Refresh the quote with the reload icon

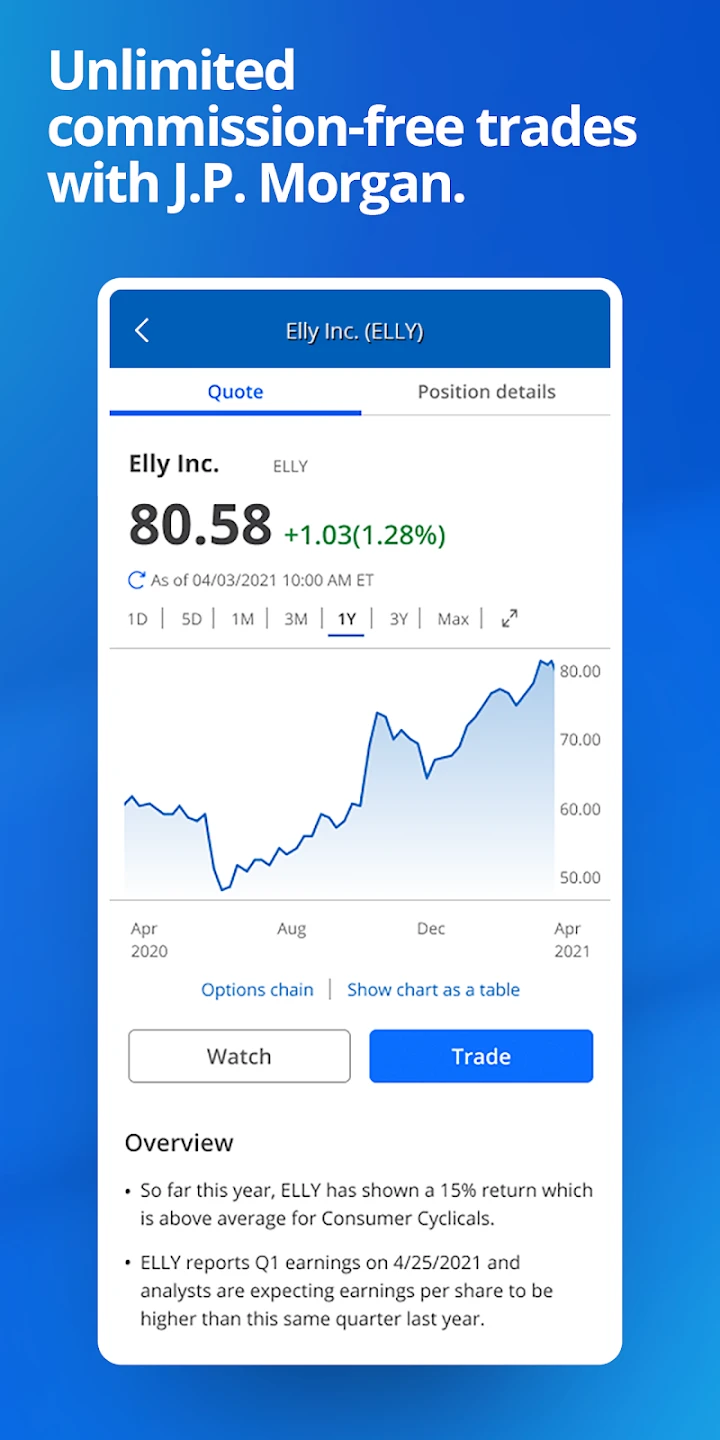point(137,580)
